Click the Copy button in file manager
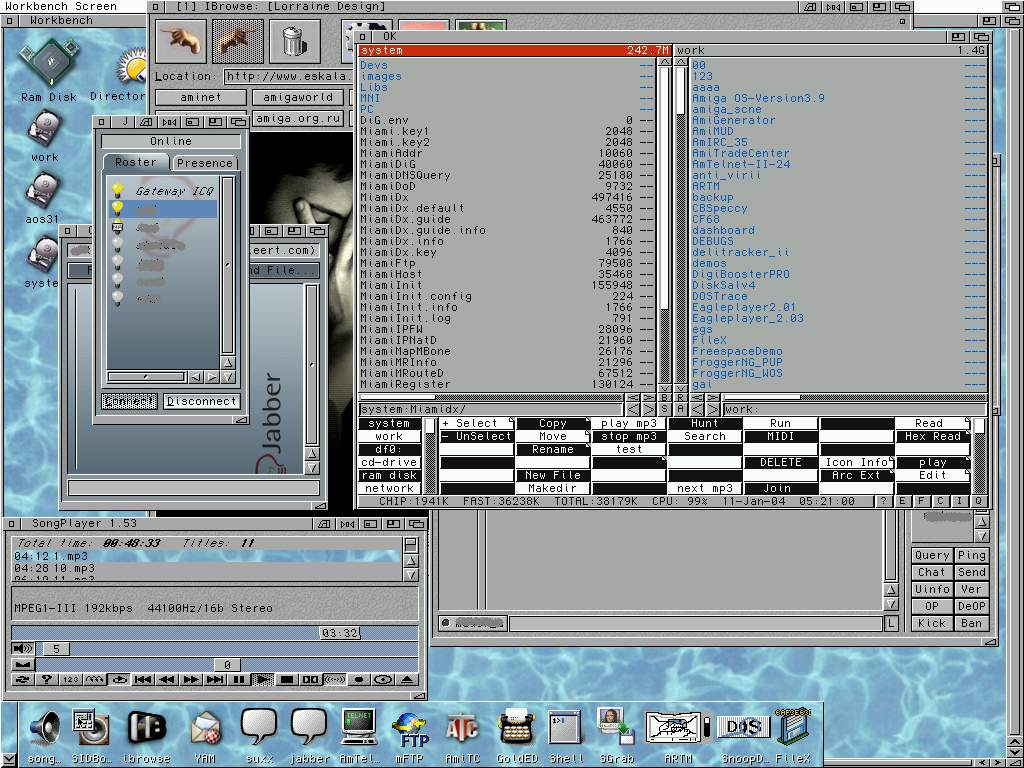The width and height of the screenshot is (1024, 768). (x=552, y=423)
